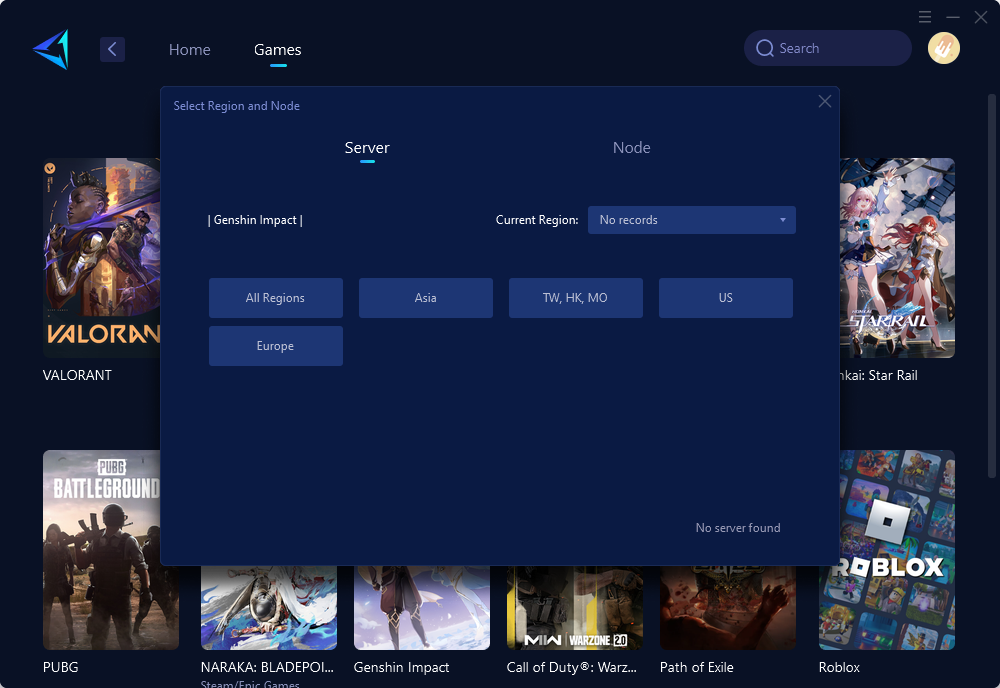Open the Call of Duty Warzone thumbnail
Viewport: 1000px width, 688px height.
click(x=575, y=608)
